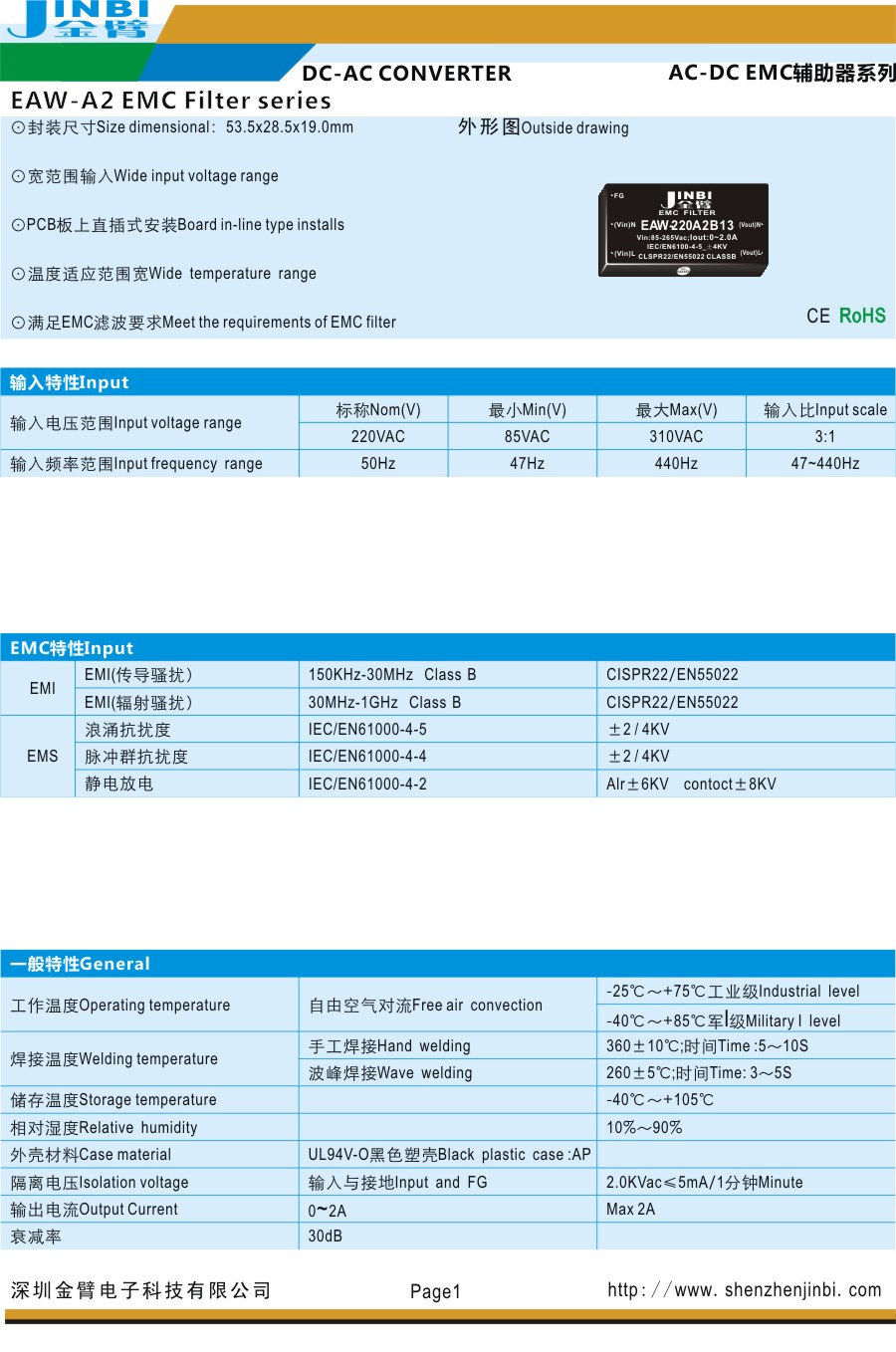Click the bullet icon beside Board in-line type installs
This screenshot has width=896, height=1352.
coord(18,225)
